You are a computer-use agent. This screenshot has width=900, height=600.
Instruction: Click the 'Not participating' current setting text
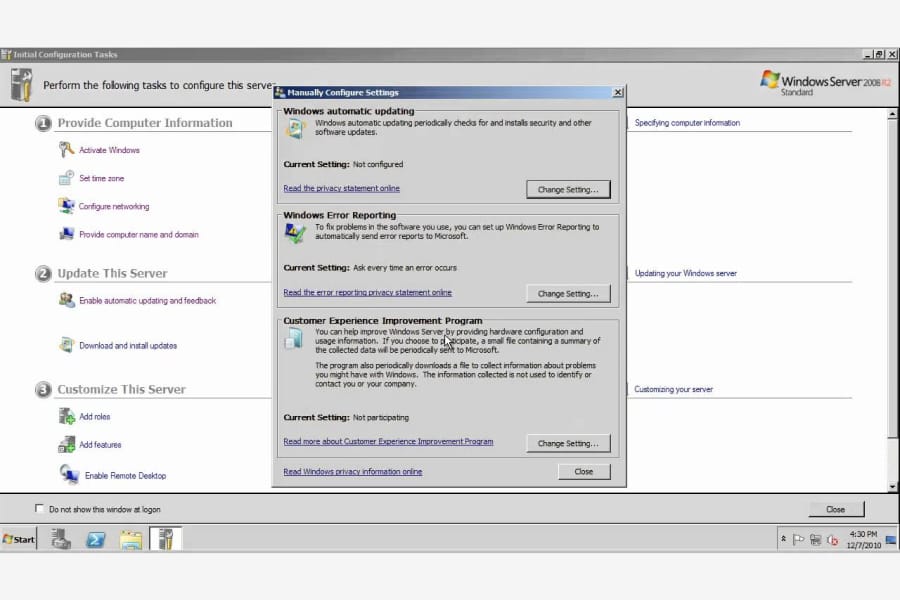pyautogui.click(x=381, y=417)
